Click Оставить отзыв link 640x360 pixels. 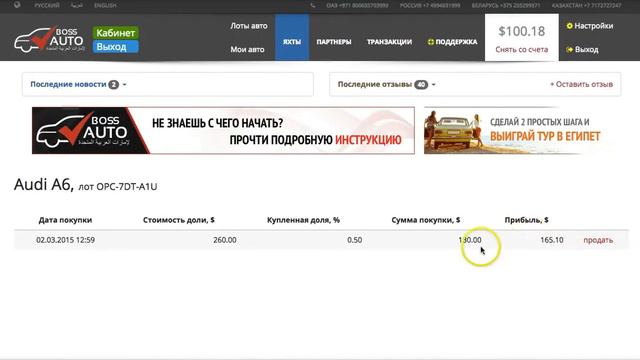(581, 84)
